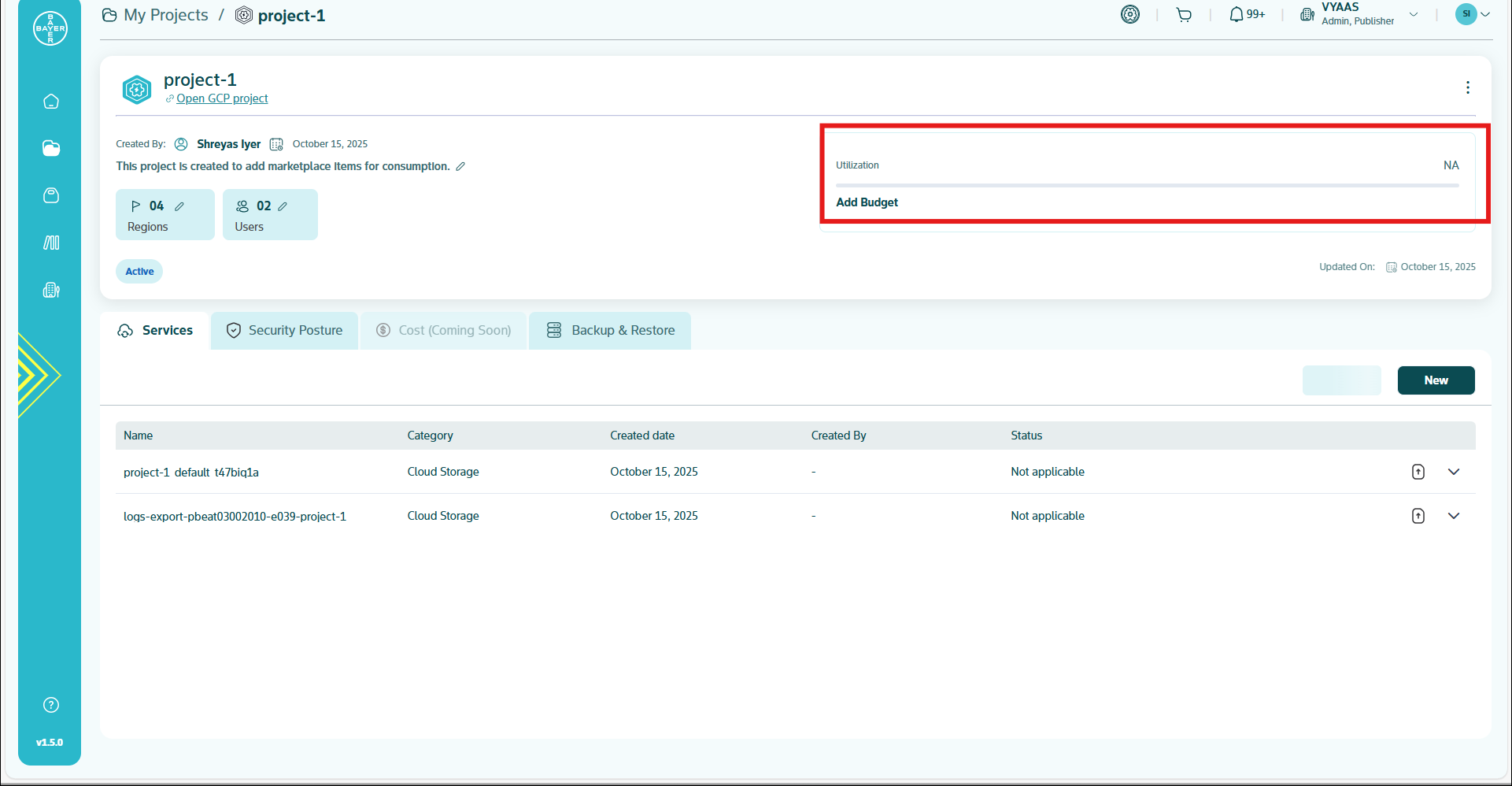Open the projects folder icon in sidebar
The image size is (1512, 786).
(51, 148)
